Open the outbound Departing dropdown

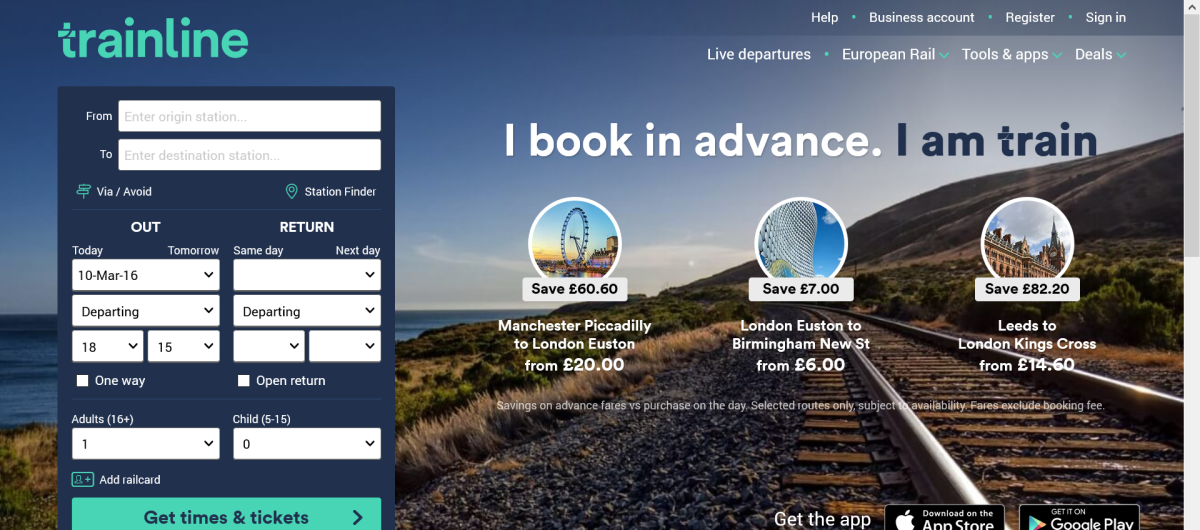coord(145,312)
